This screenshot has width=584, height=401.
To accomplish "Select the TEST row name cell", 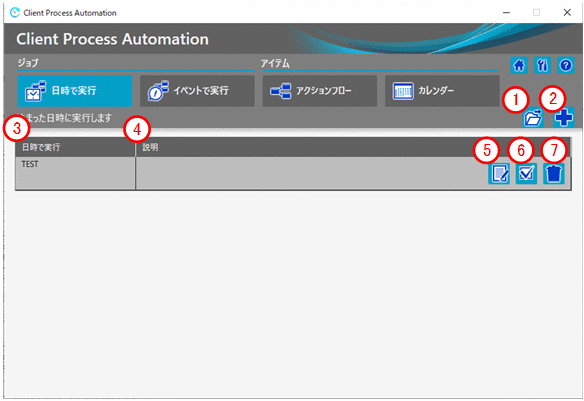I will pos(75,173).
